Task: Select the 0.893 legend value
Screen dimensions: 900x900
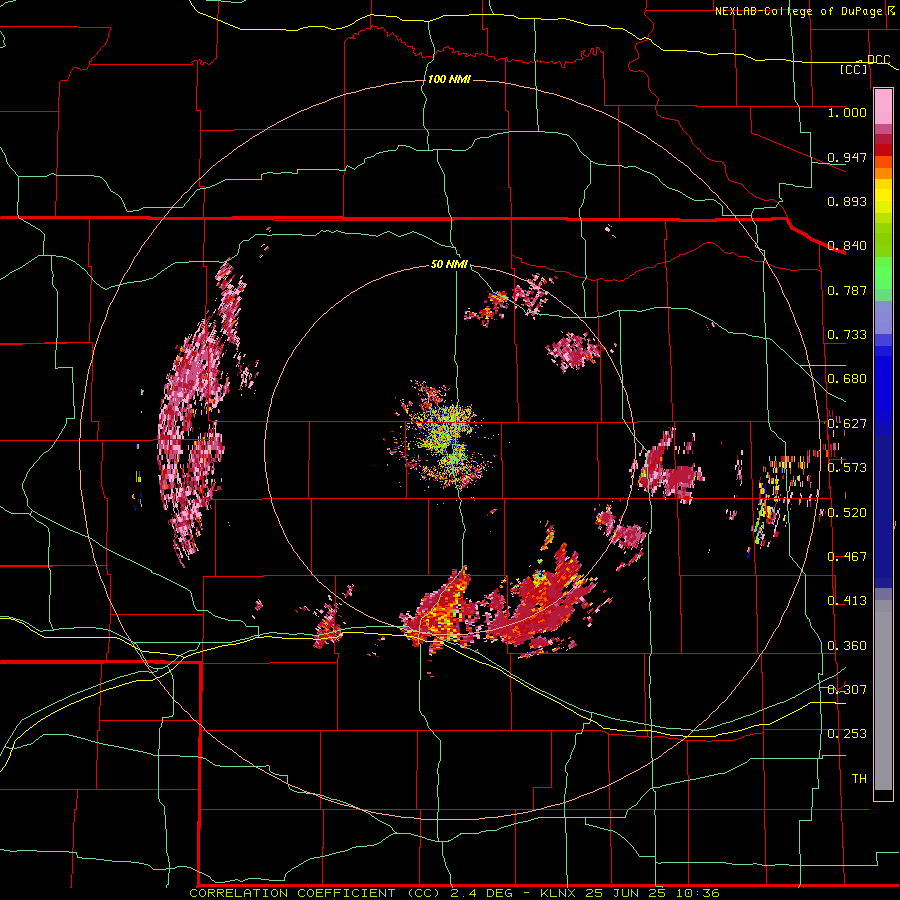Action: (x=847, y=201)
